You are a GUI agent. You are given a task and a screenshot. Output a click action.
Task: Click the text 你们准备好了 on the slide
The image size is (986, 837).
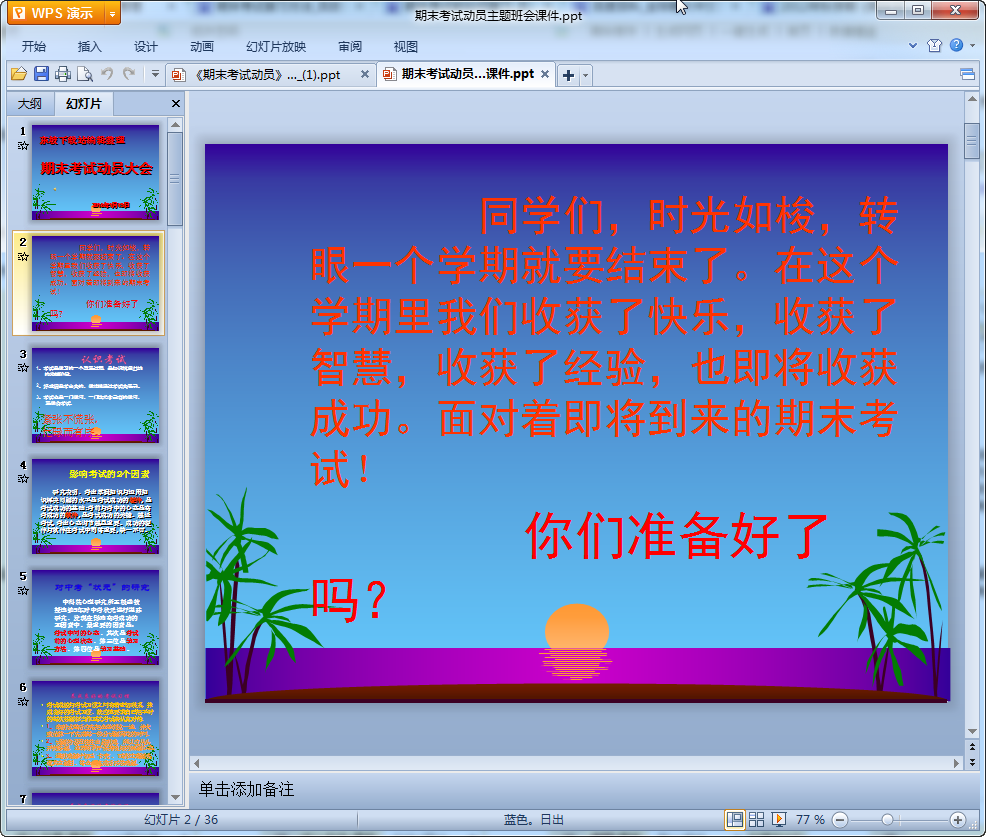coord(676,536)
